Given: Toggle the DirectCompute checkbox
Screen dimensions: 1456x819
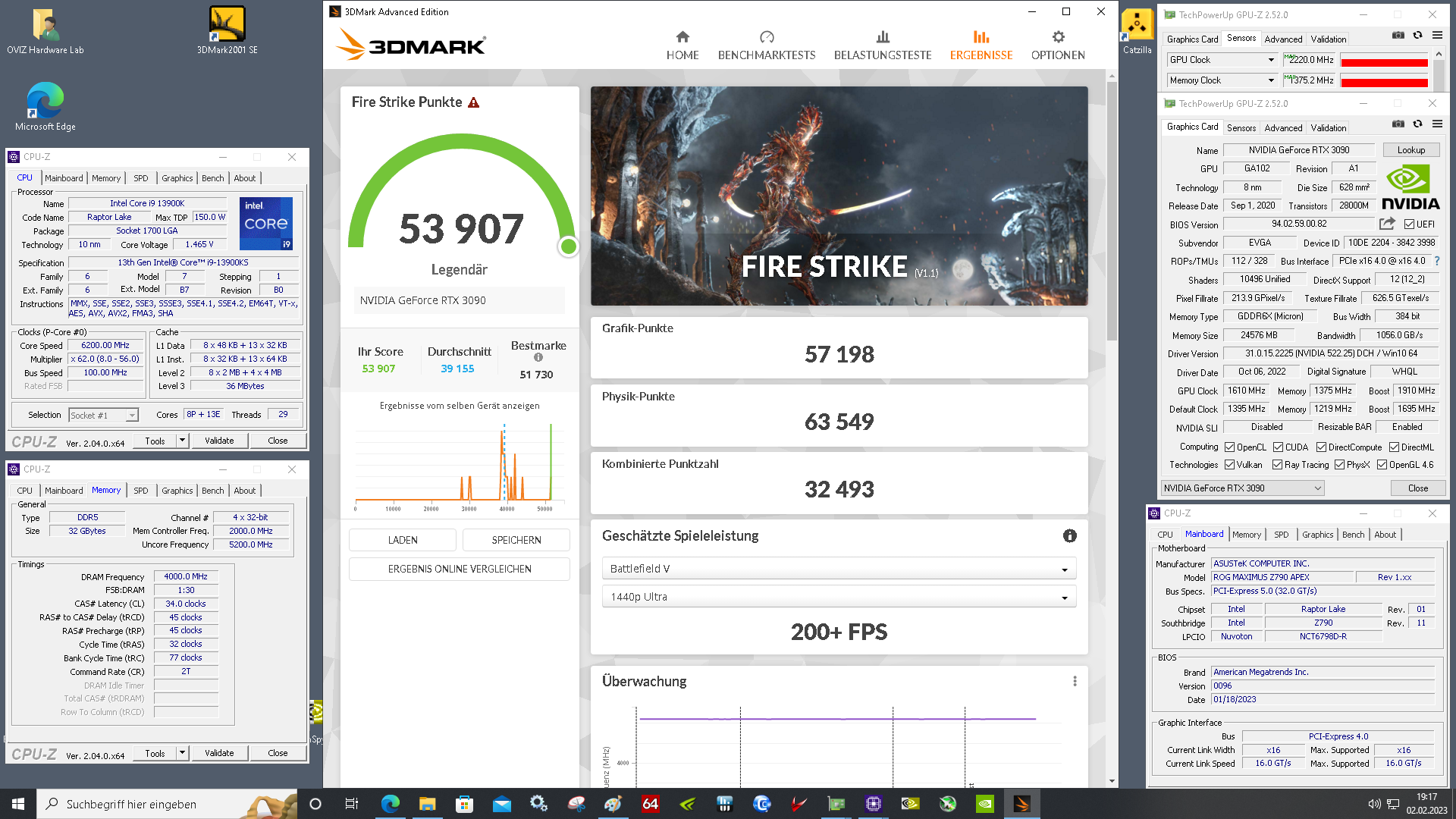Looking at the screenshot, I should click(x=1321, y=447).
